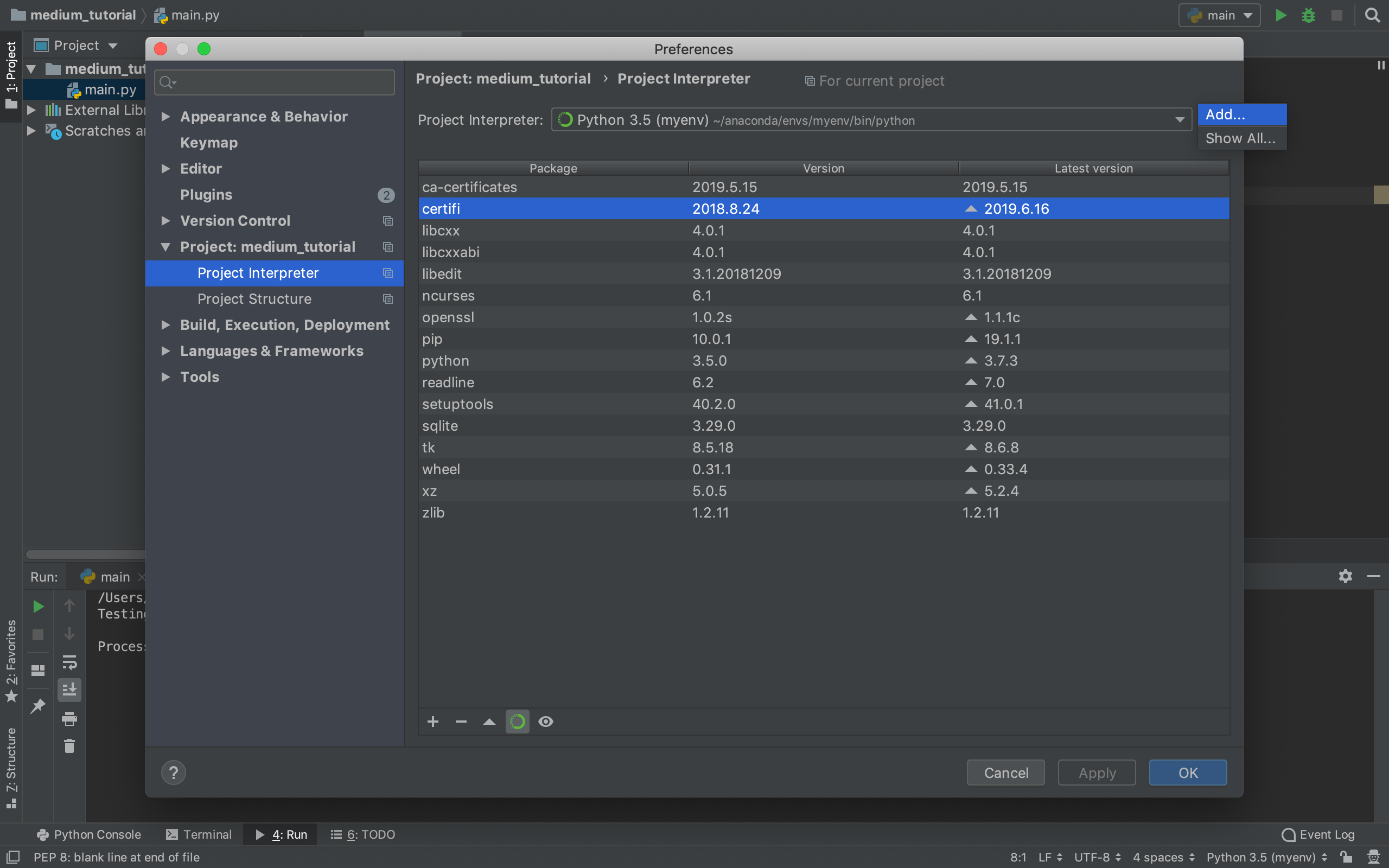
Task: Click the project tree horizontal scrollbar
Action: [x=85, y=554]
